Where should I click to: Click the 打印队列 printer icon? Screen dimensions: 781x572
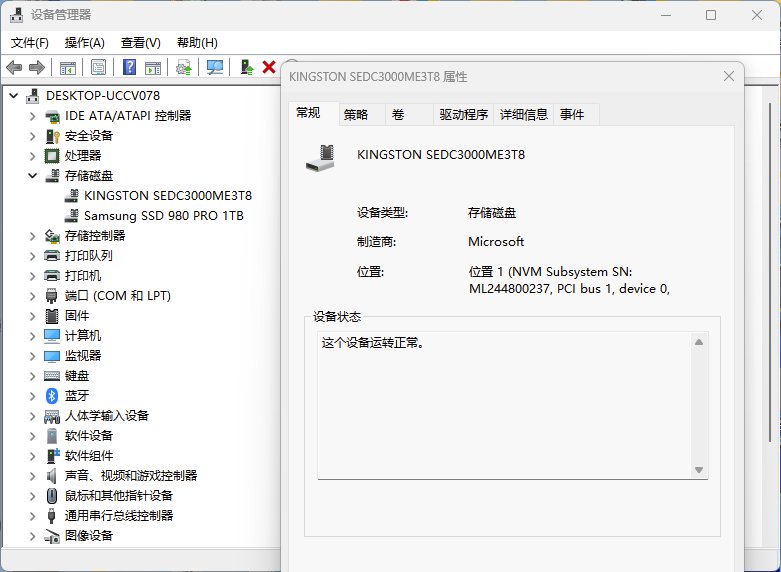[x=52, y=256]
